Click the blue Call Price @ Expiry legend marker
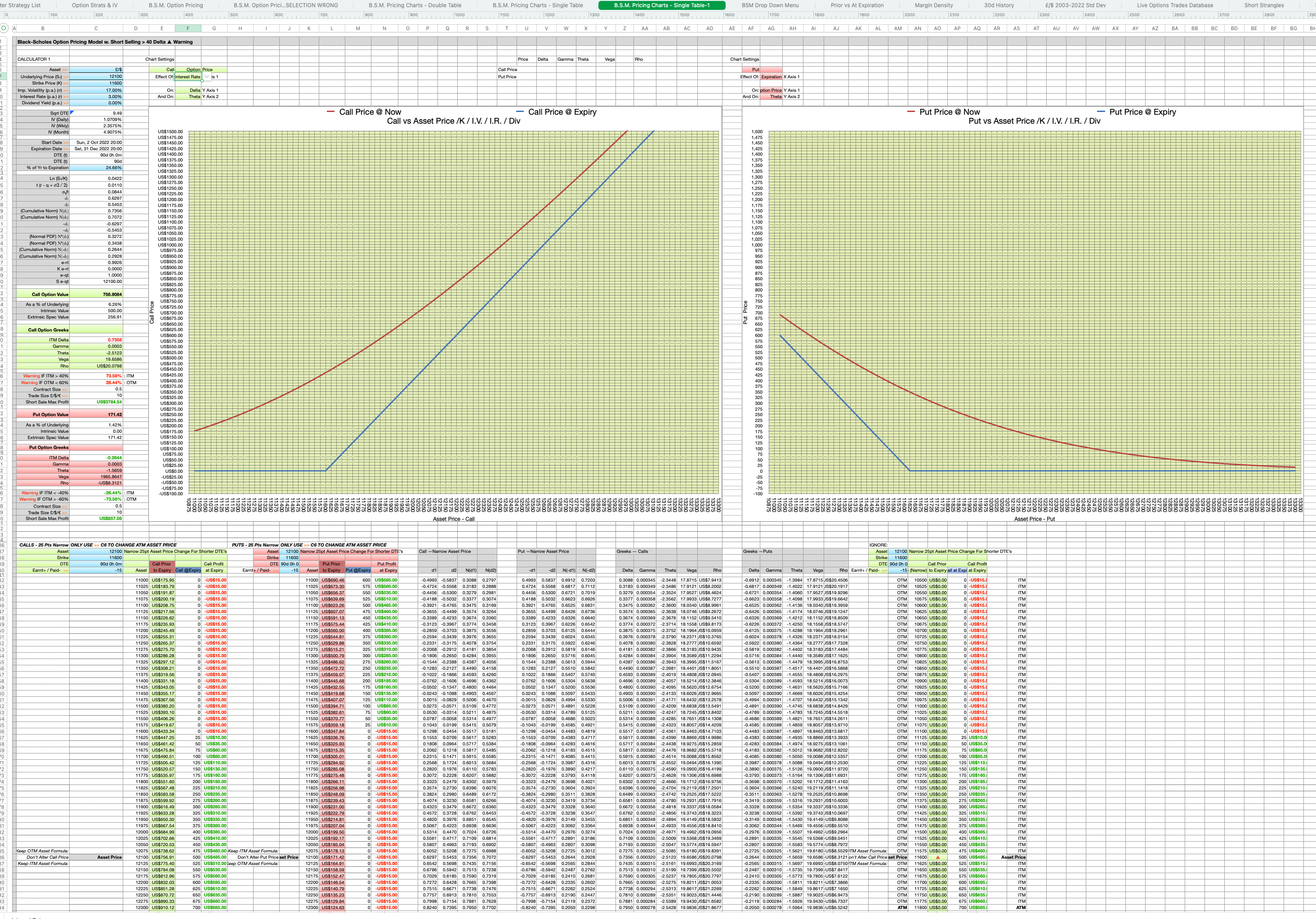 pyautogui.click(x=520, y=112)
